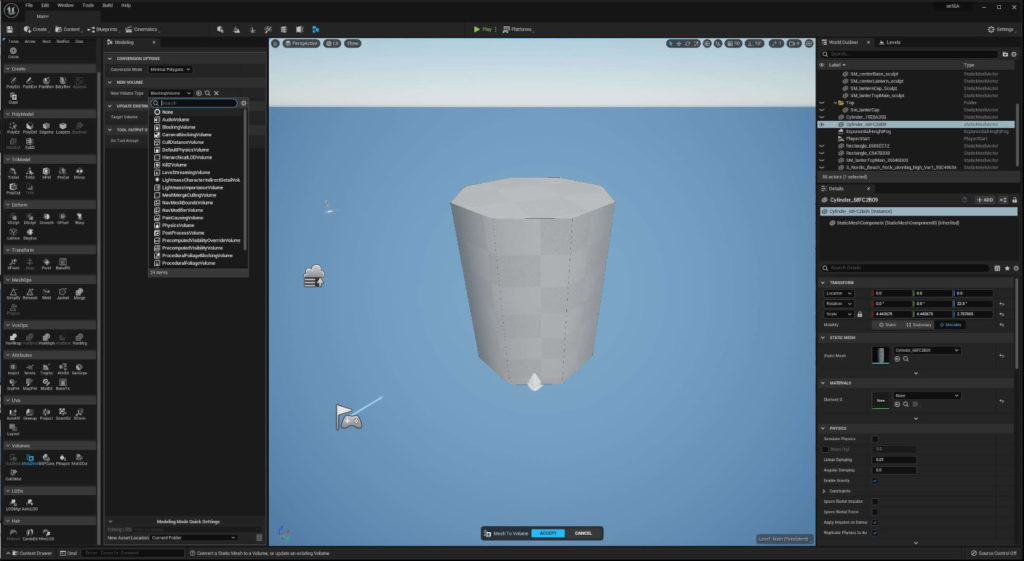
Task: Toggle visibility of the selected Cylinder actor
Action: pos(822,124)
